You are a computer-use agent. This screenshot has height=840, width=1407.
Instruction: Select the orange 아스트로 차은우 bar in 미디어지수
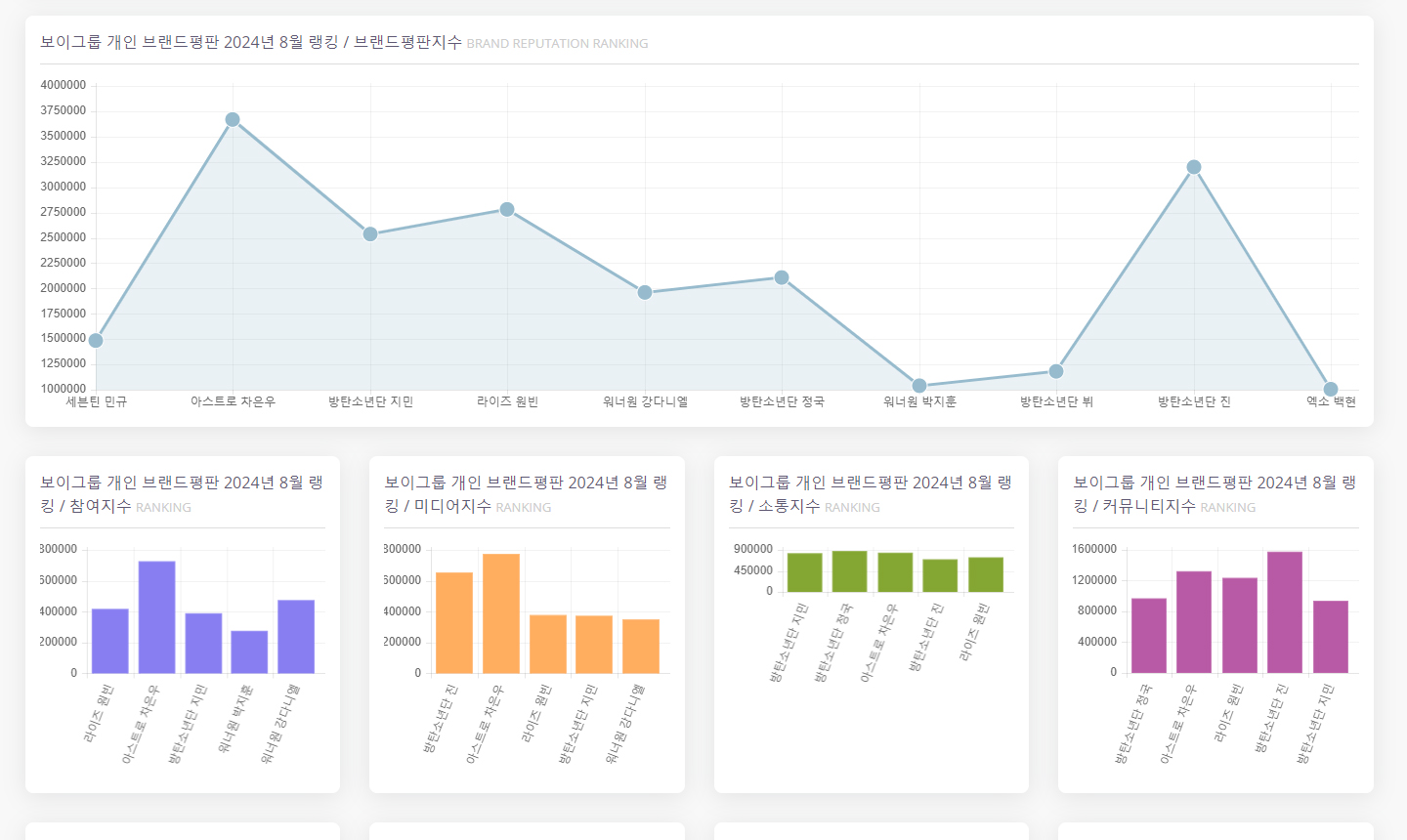pos(501,614)
